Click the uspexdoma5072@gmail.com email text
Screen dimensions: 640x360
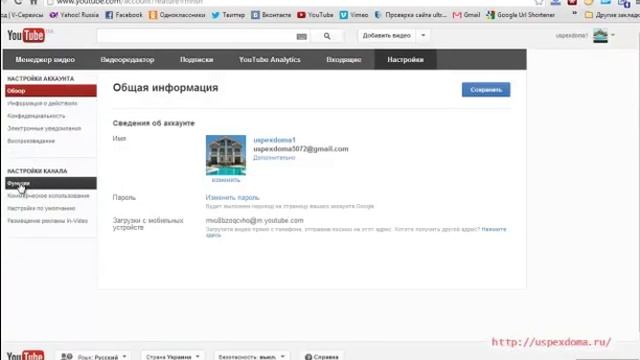(x=301, y=149)
